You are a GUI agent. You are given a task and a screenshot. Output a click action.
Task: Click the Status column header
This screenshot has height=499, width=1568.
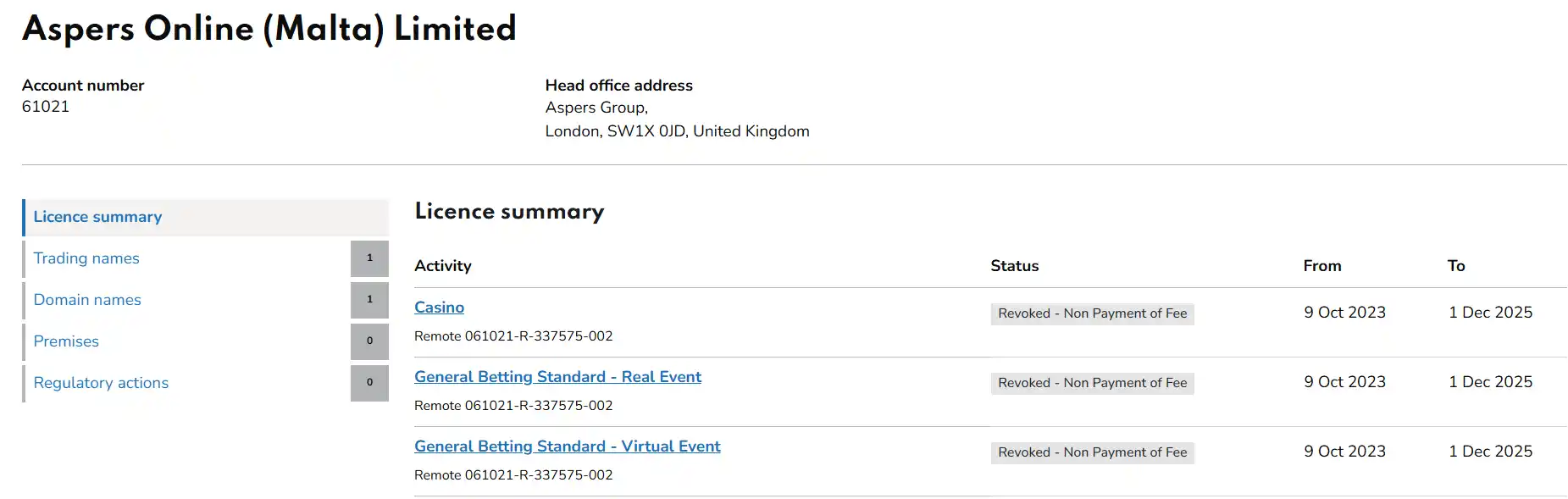coord(1015,266)
